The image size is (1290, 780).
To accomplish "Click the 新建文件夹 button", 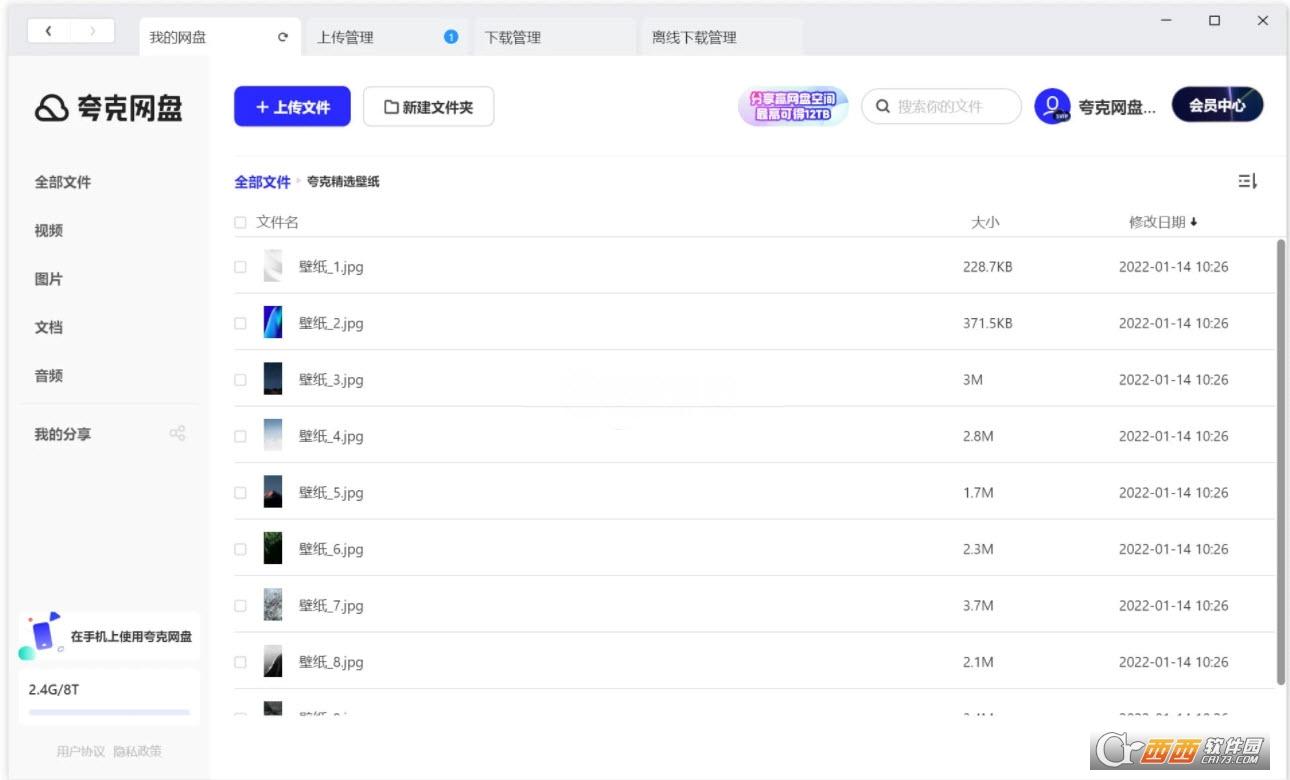I will point(428,107).
